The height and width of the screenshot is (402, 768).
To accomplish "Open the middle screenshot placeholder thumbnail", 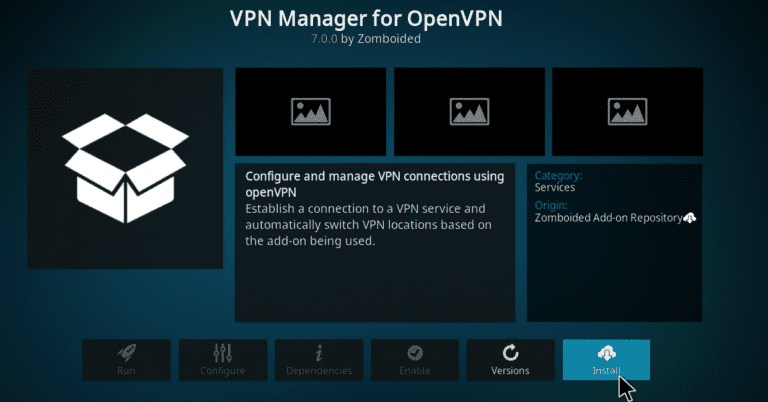I will pos(469,112).
